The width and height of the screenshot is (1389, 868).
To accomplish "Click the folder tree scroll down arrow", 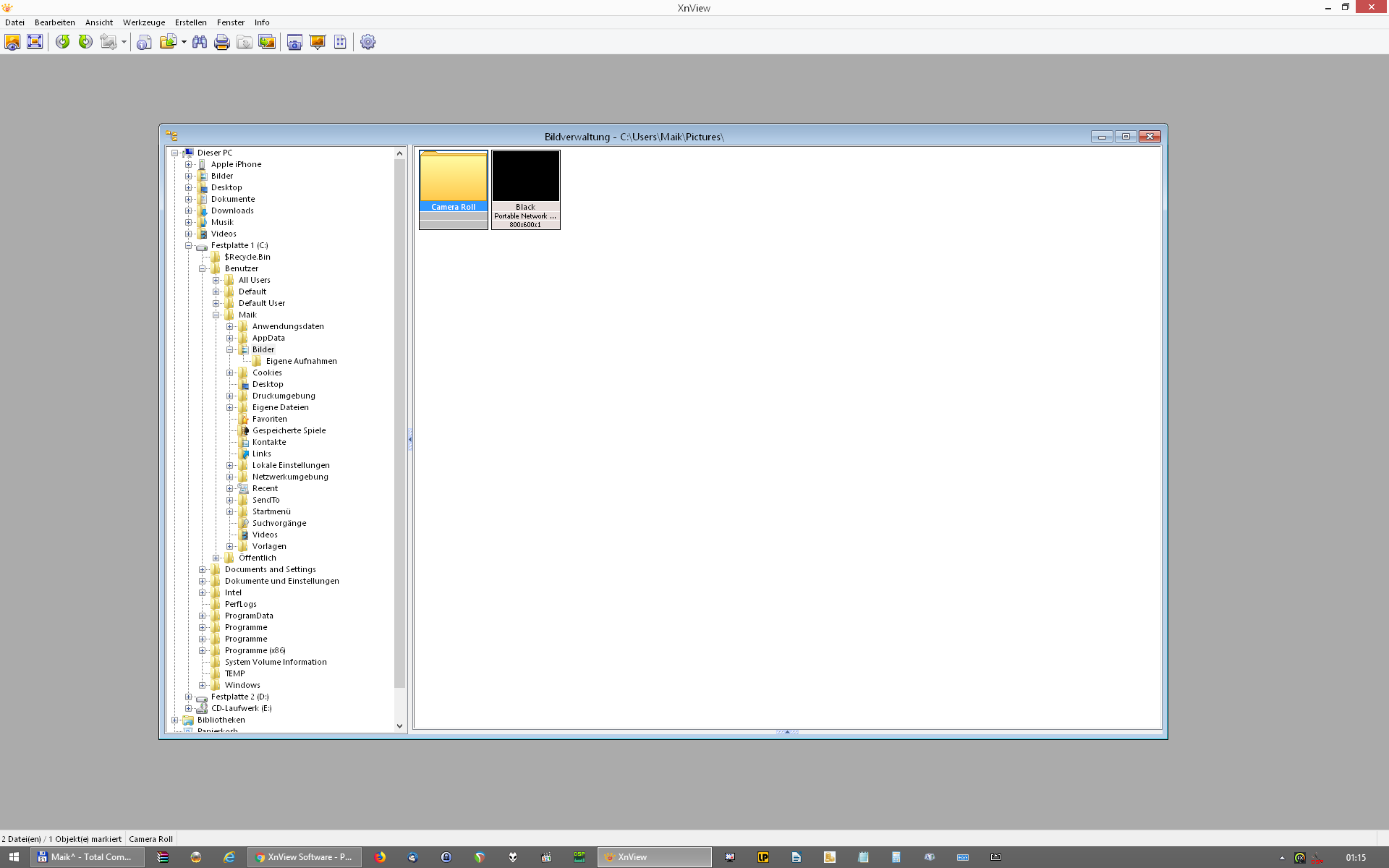I will (399, 726).
